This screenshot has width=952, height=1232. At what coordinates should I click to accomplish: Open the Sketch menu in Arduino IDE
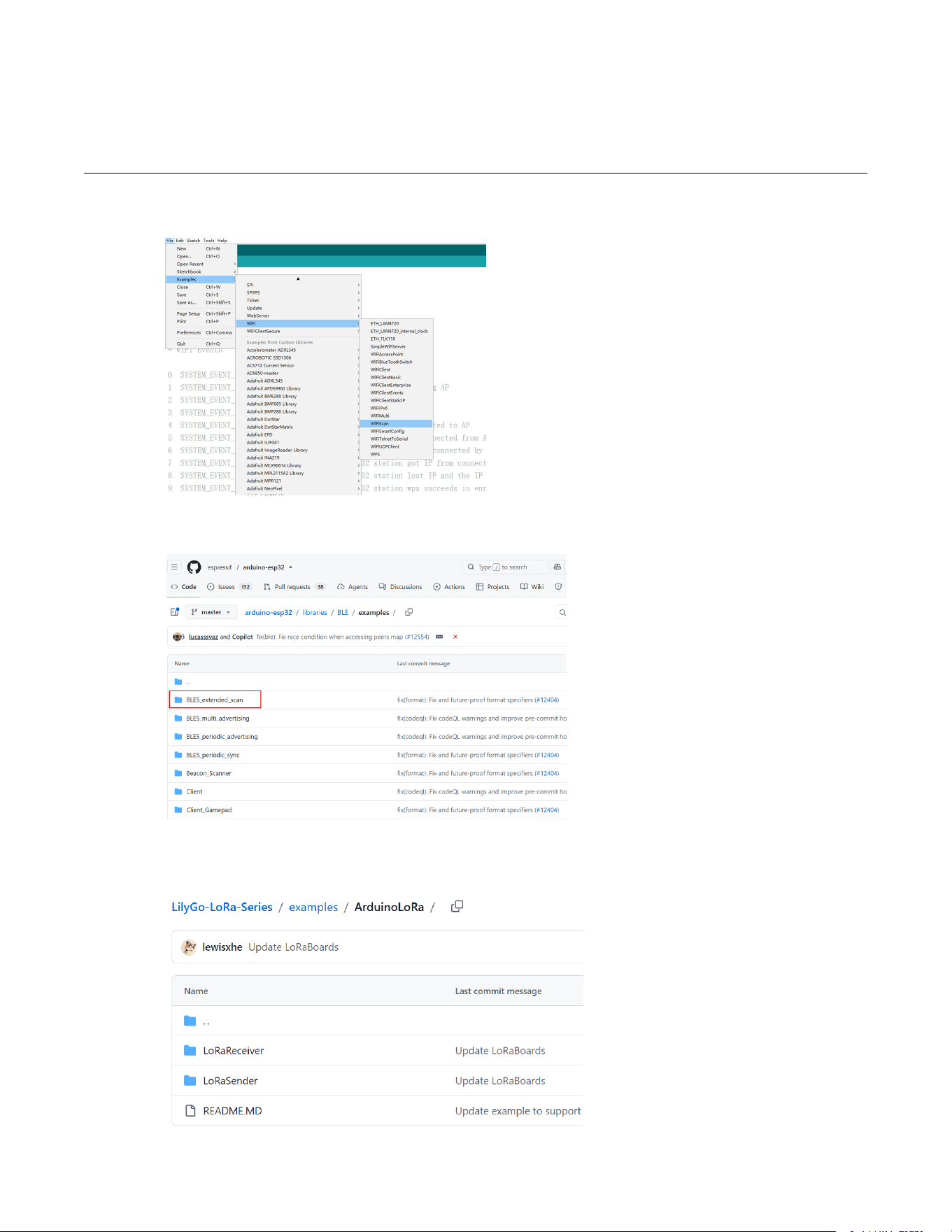click(x=193, y=240)
